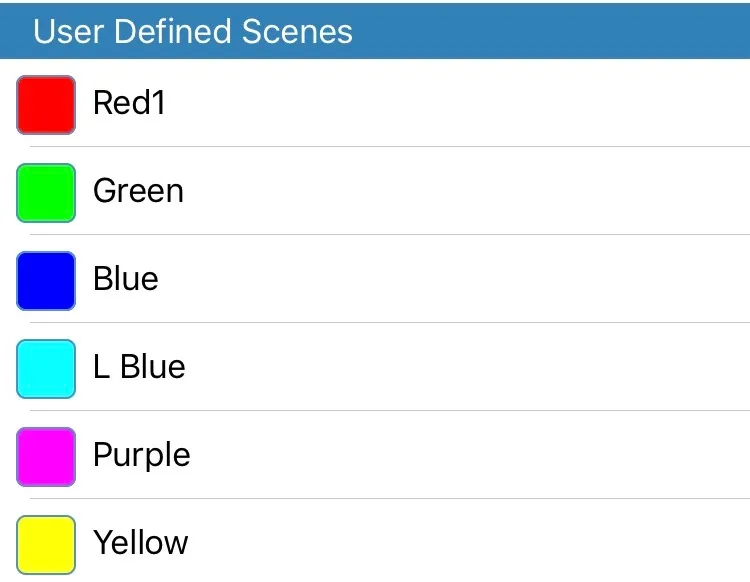Screen dimensions: 750x582
Task: Select the Red1 scene name
Action: 129,102
